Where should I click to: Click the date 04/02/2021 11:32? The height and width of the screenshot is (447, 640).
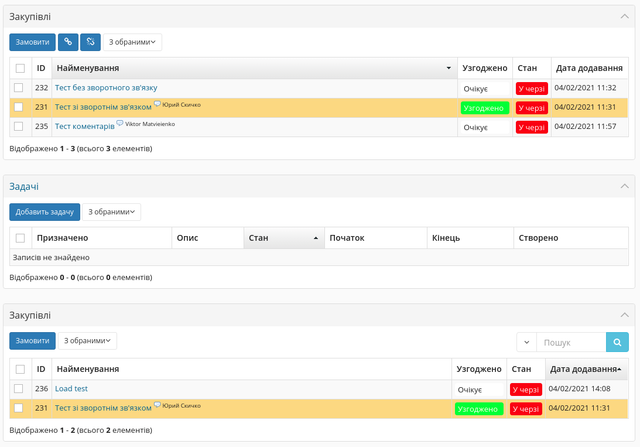pyautogui.click(x=585, y=88)
